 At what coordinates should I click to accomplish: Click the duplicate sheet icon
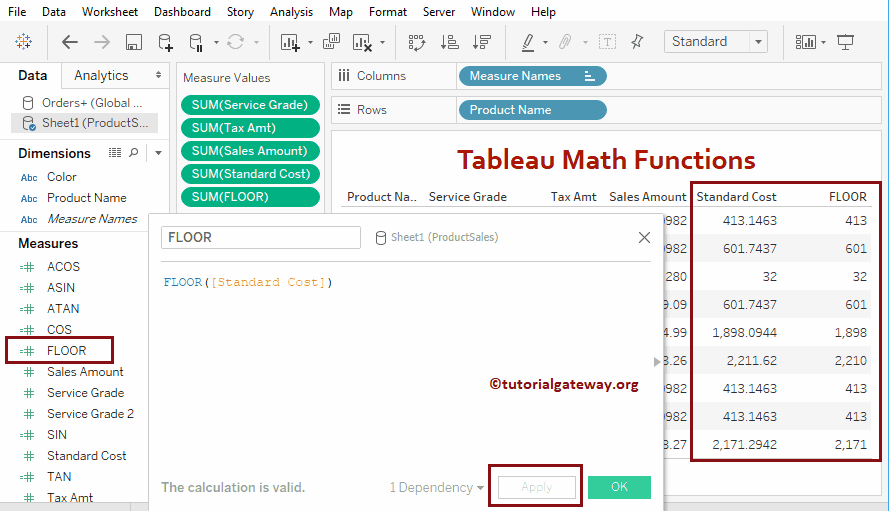tap(331, 41)
